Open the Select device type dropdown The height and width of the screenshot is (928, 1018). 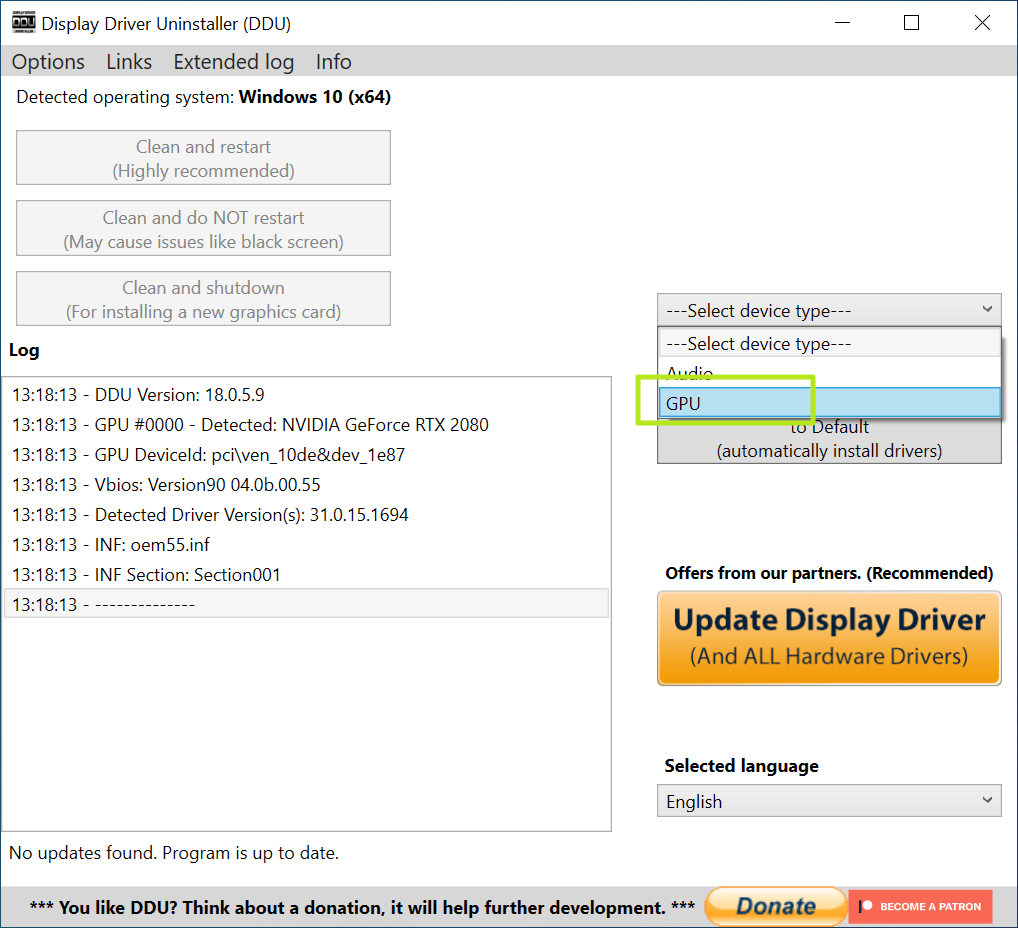(x=828, y=309)
